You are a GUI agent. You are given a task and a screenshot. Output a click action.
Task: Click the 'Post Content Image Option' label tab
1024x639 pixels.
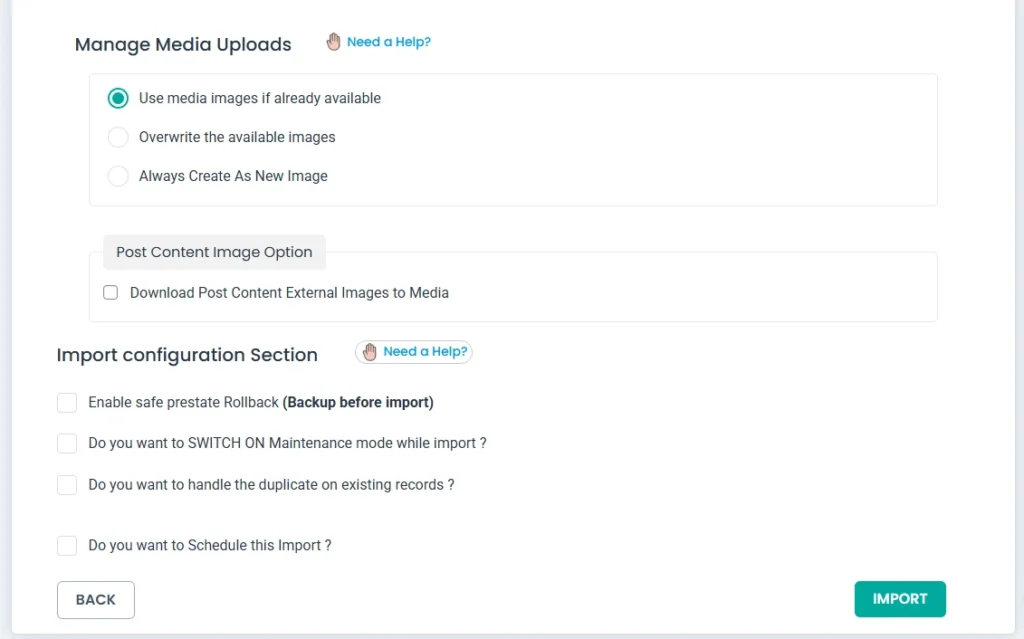pyautogui.click(x=214, y=252)
